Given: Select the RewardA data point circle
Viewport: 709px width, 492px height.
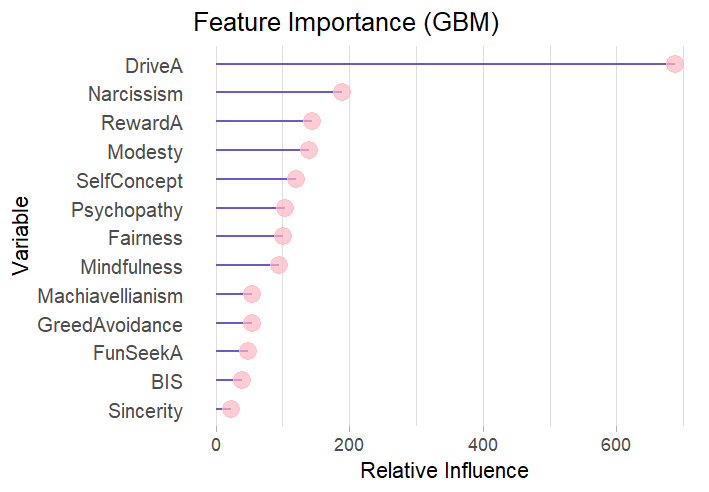Looking at the screenshot, I should click(x=312, y=121).
